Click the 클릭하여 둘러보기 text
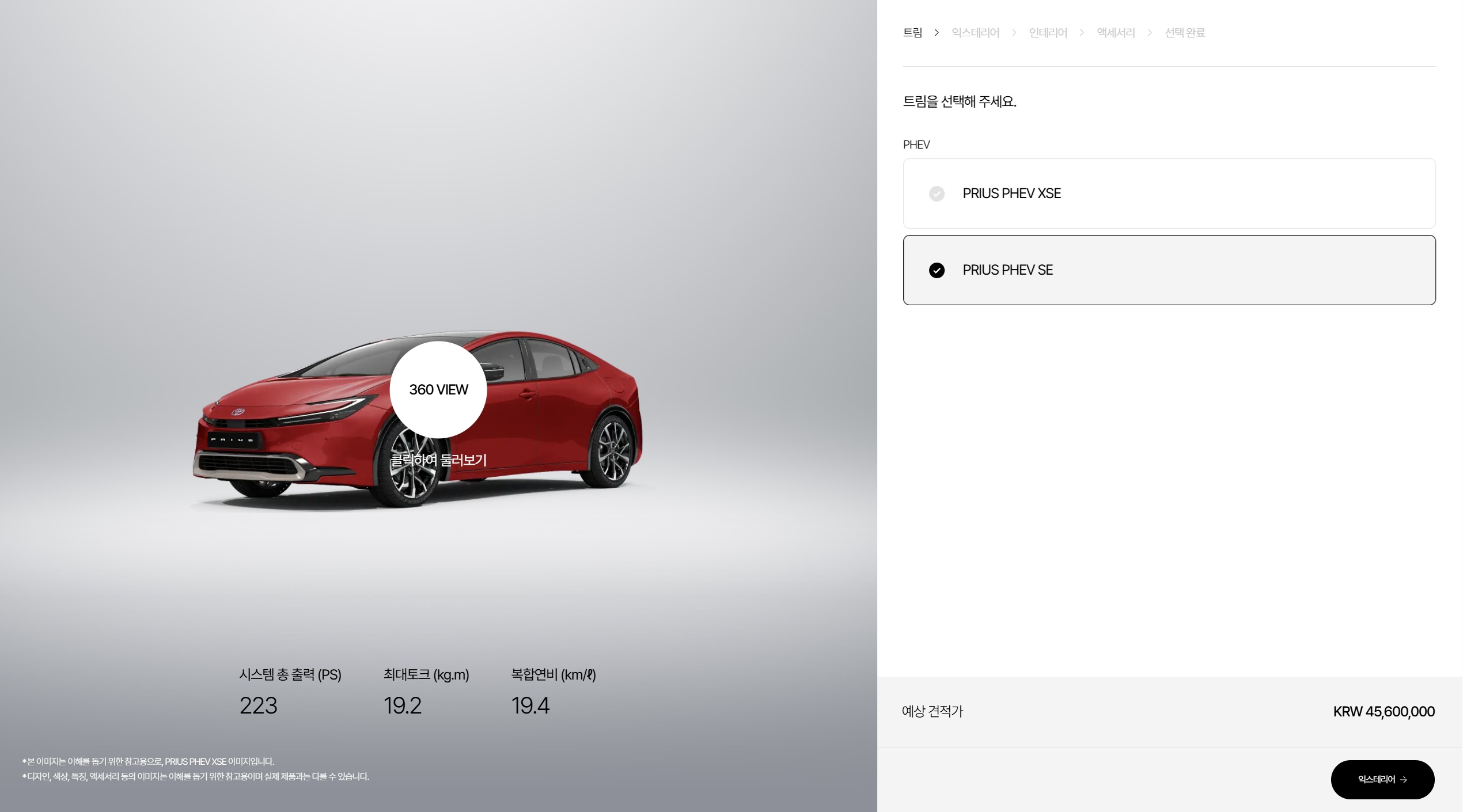This screenshot has width=1463, height=812. (x=438, y=460)
